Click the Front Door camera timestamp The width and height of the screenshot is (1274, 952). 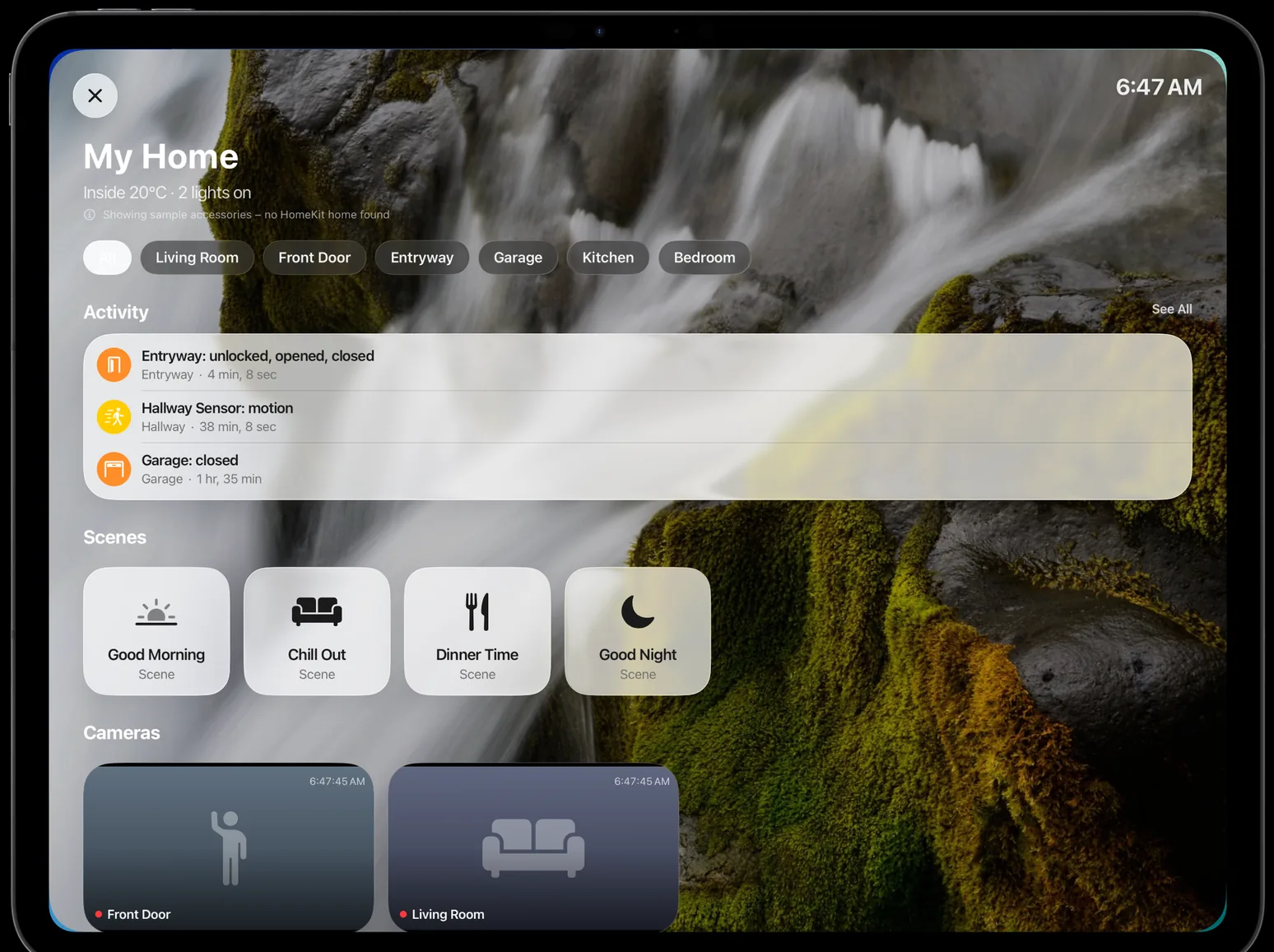[x=337, y=782]
